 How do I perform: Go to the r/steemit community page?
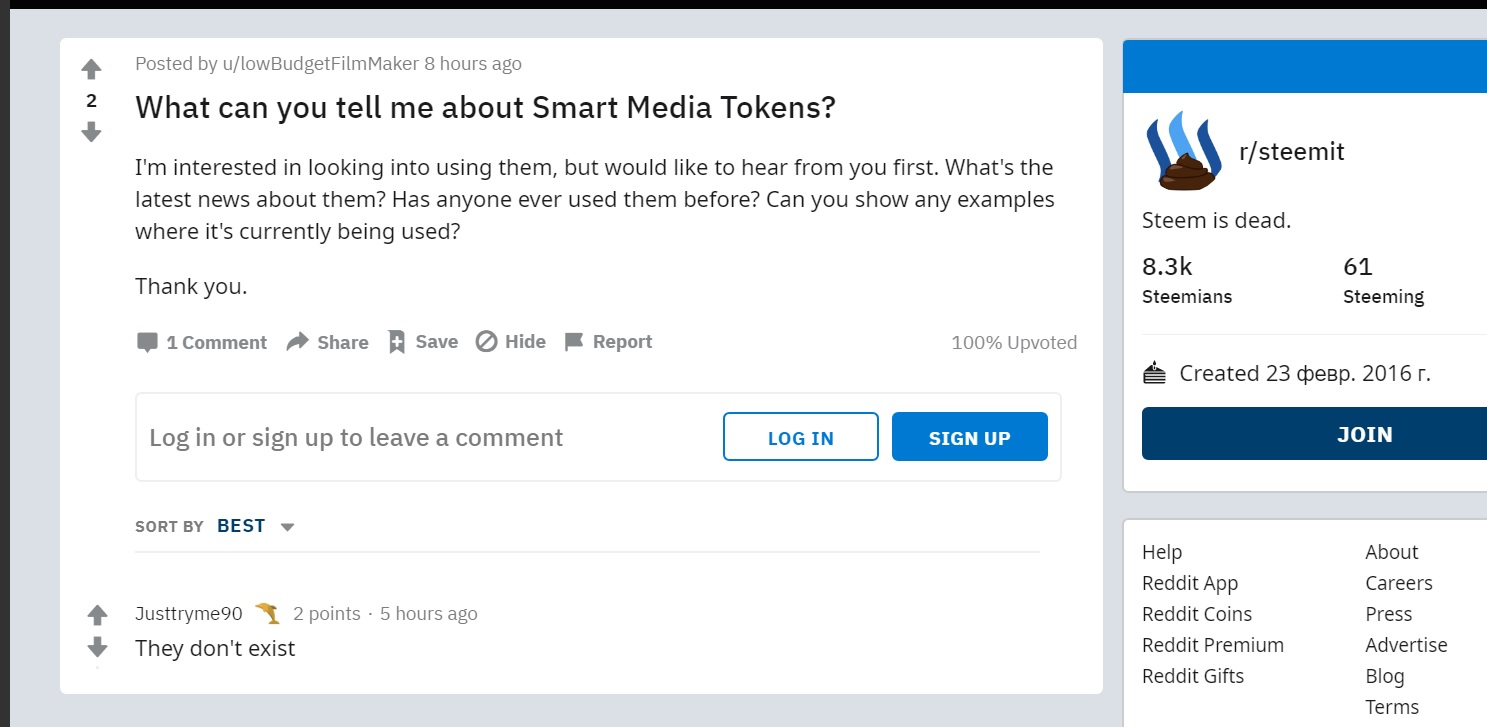point(1291,152)
